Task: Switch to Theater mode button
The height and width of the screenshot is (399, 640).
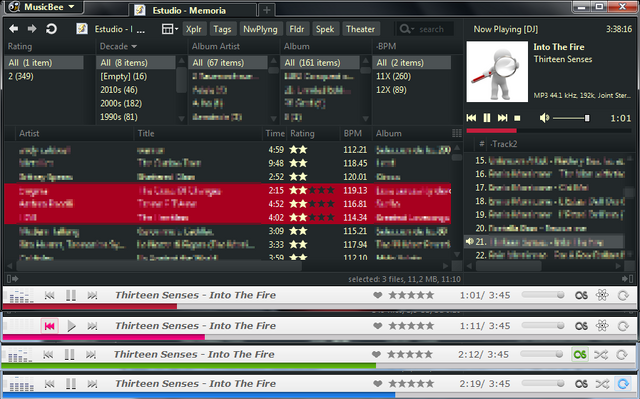Action: (x=360, y=29)
